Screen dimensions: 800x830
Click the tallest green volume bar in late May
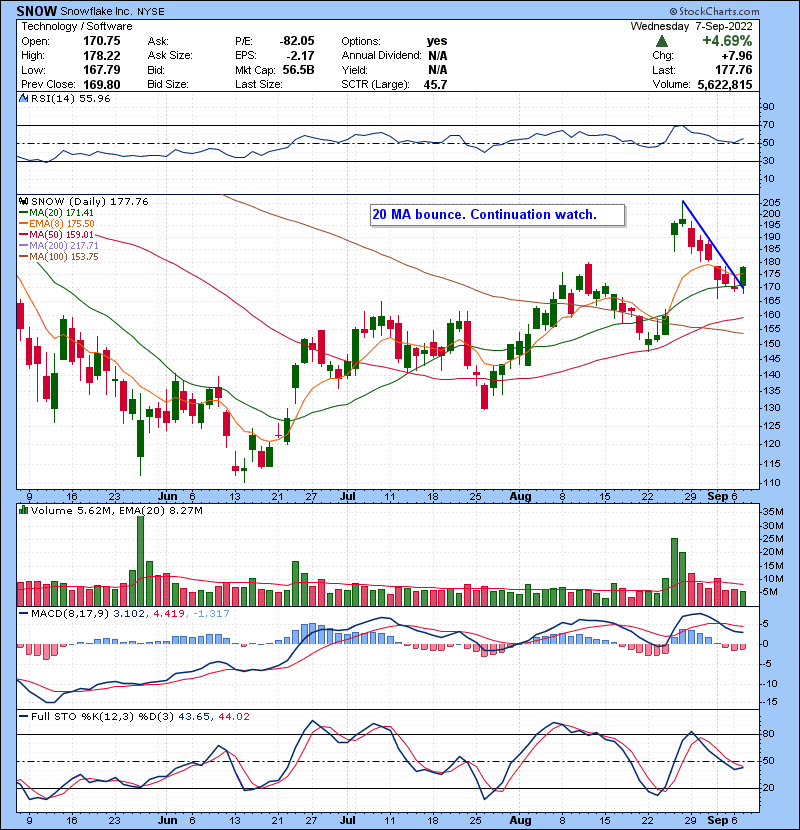[x=140, y=561]
